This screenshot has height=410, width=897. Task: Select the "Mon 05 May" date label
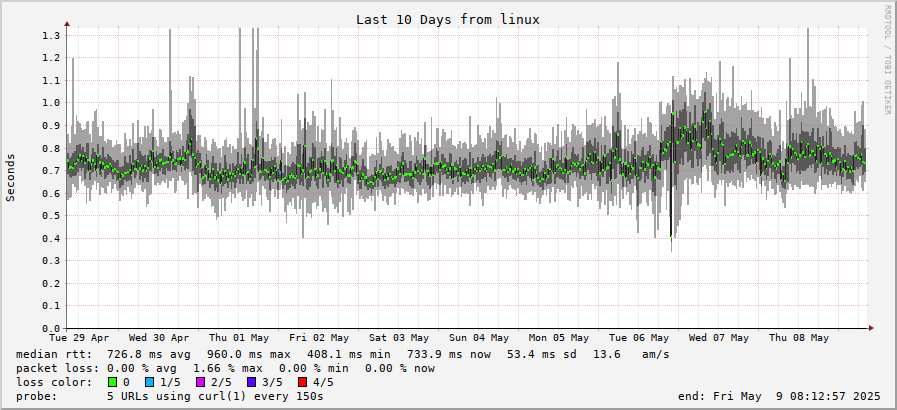[x=559, y=338]
